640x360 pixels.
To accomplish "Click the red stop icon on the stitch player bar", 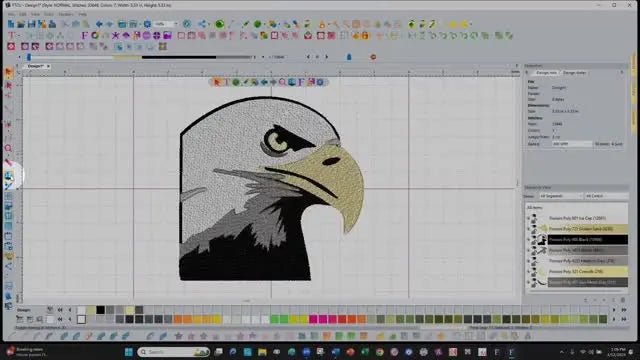I will click(x=373, y=57).
